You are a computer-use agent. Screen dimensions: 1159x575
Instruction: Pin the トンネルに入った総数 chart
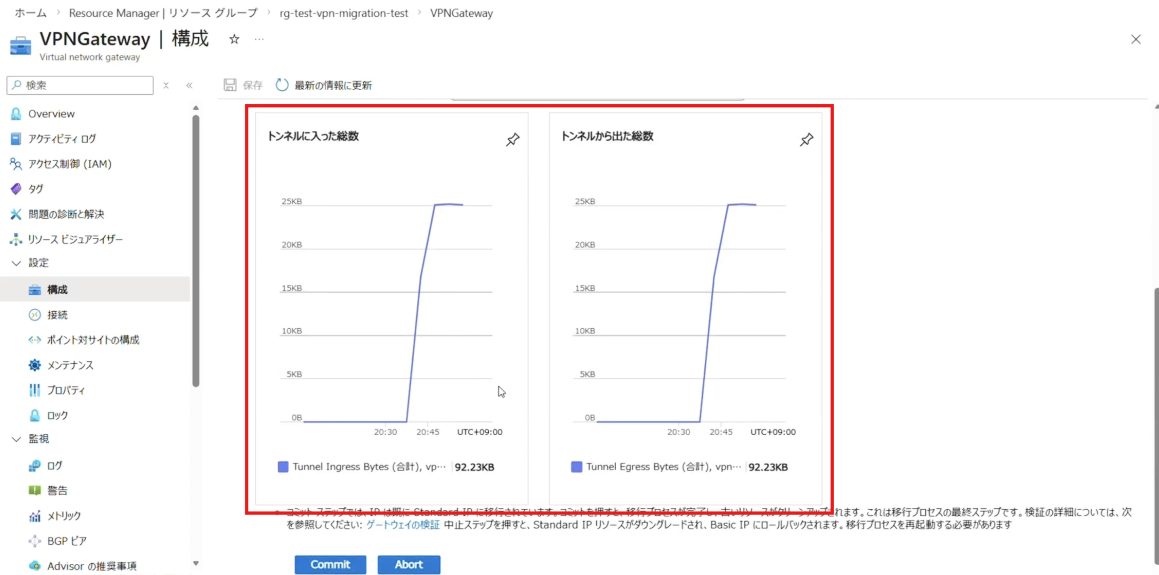click(x=512, y=140)
